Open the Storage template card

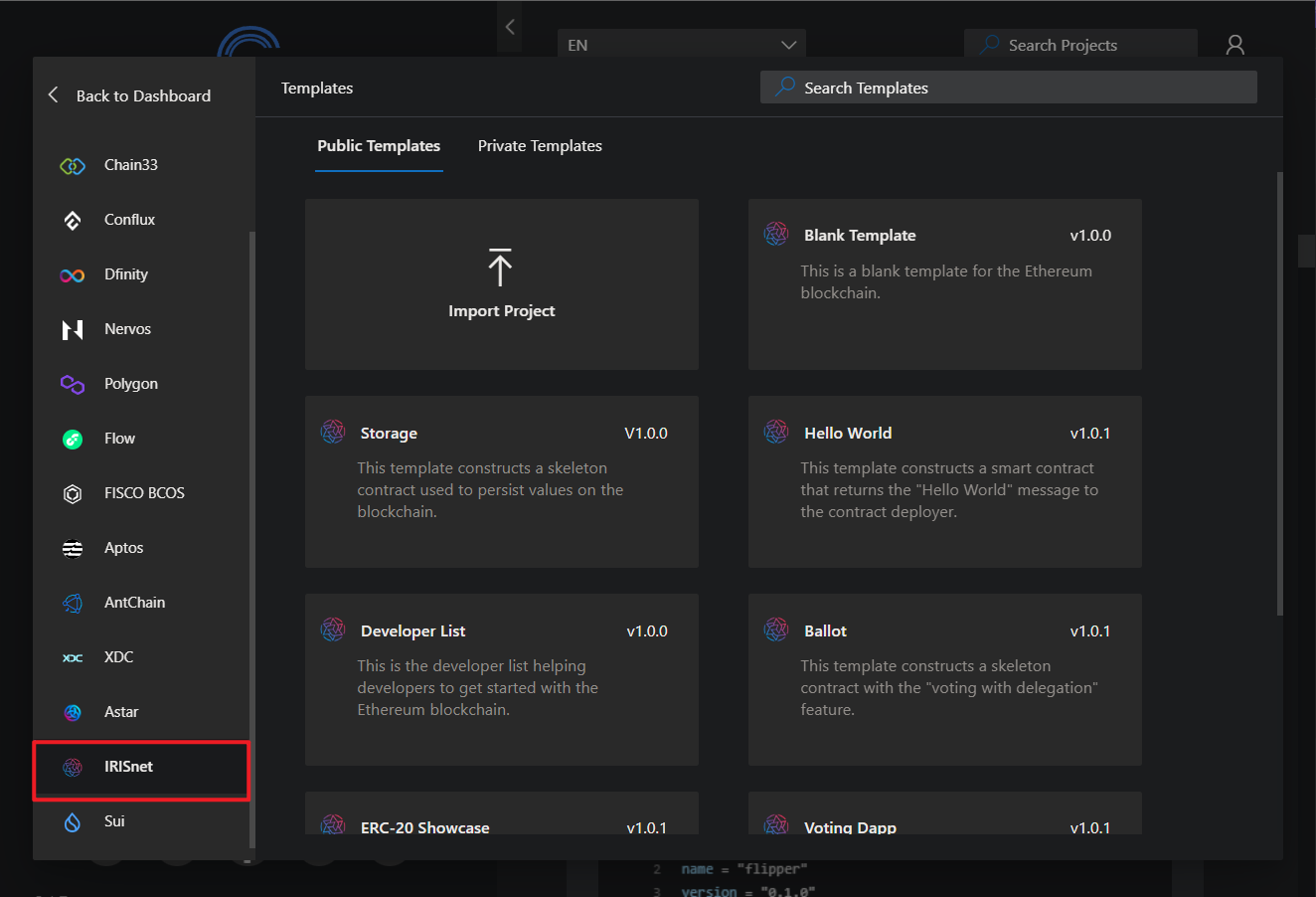tap(502, 482)
